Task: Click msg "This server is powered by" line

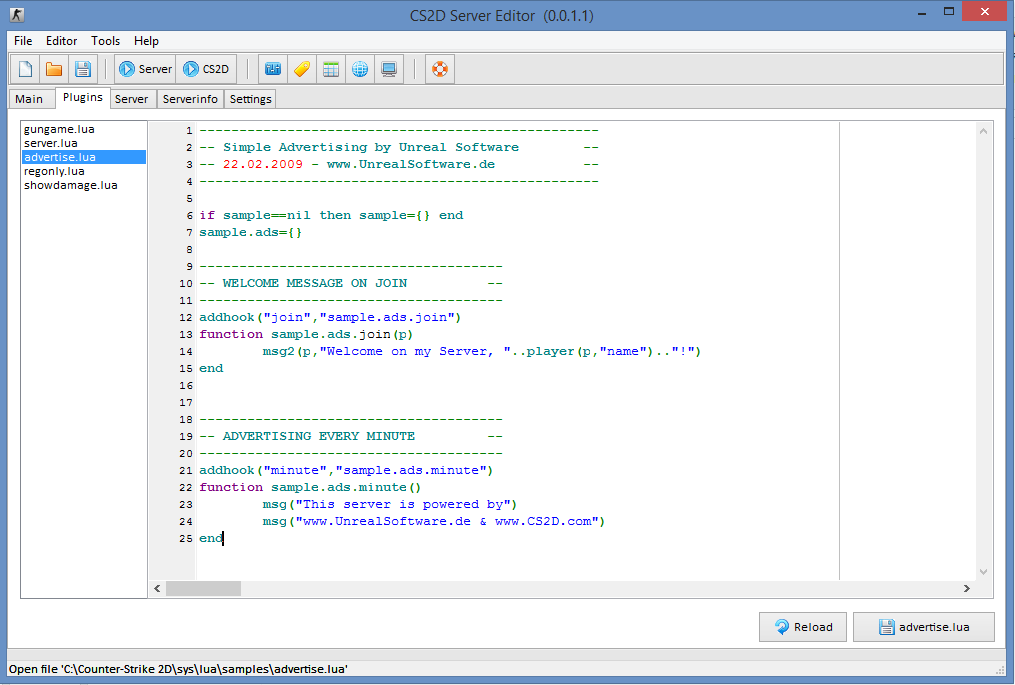Action: tap(390, 504)
